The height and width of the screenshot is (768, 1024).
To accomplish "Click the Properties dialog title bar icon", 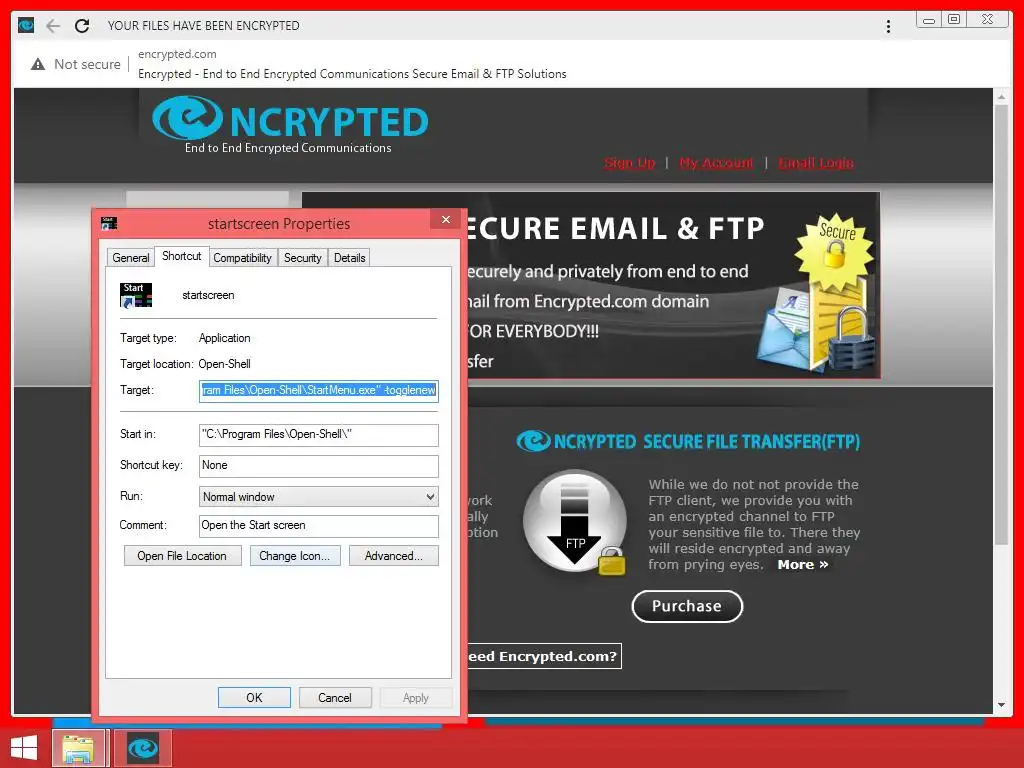I will (109, 223).
